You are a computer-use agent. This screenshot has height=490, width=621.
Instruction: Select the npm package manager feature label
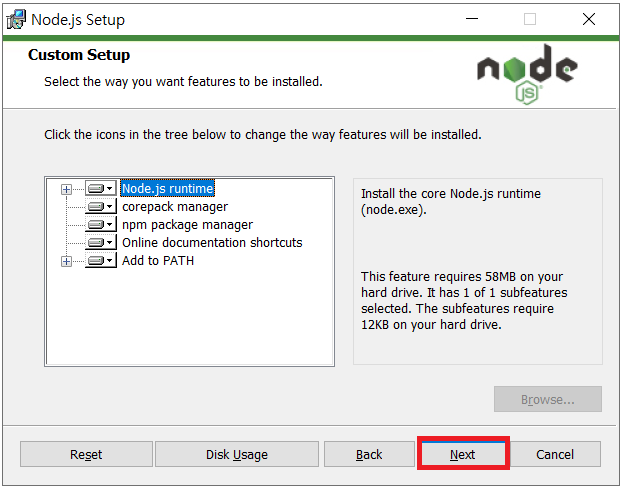point(187,225)
